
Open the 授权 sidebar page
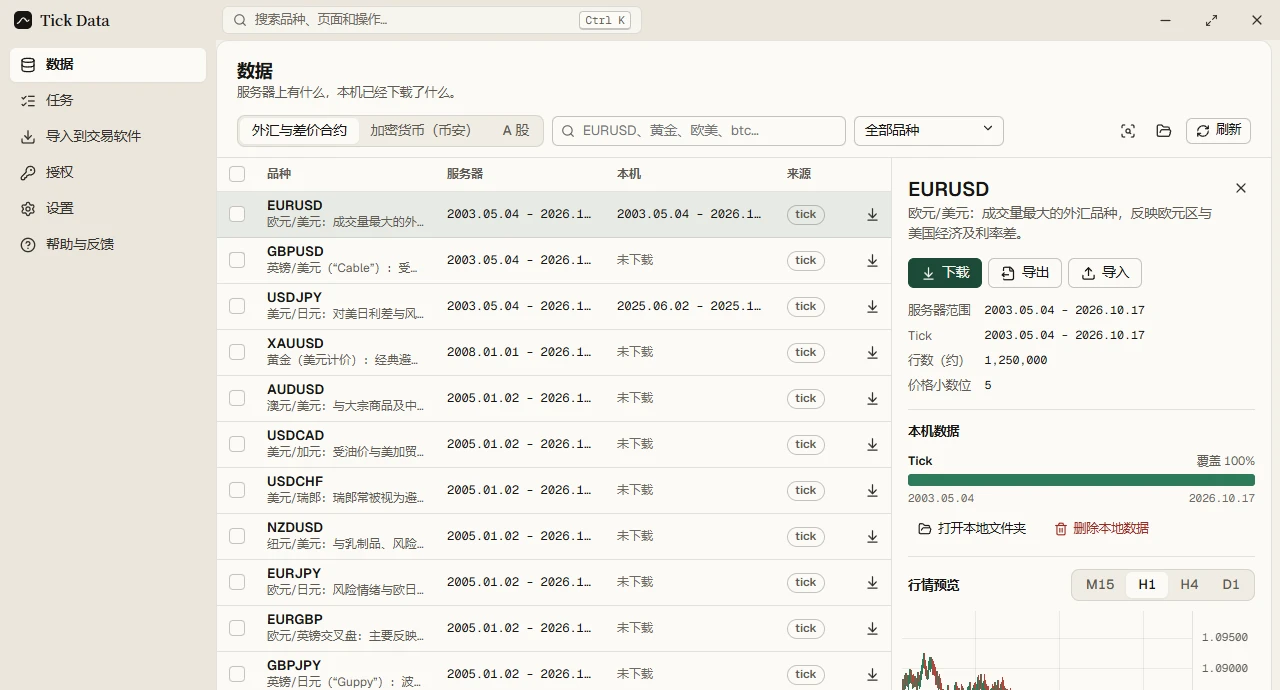(108, 172)
